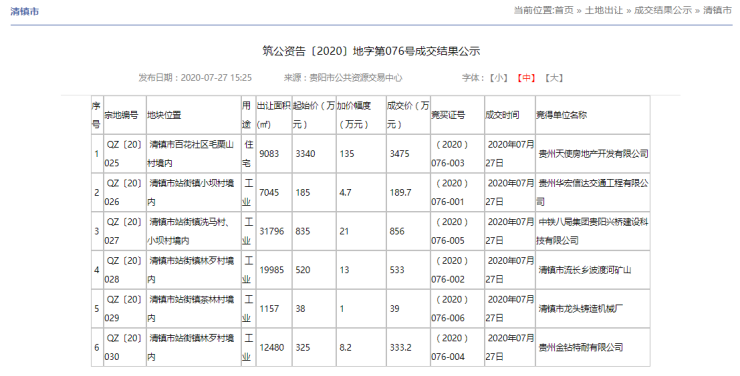Click the 成交价 value 3475

(399, 154)
